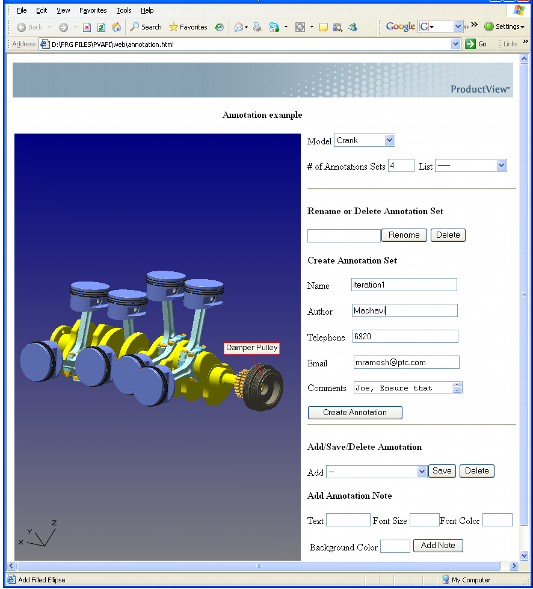This screenshot has height=589, width=533.
Task: Click the Damper Pulley annotation label
Action: (252, 348)
